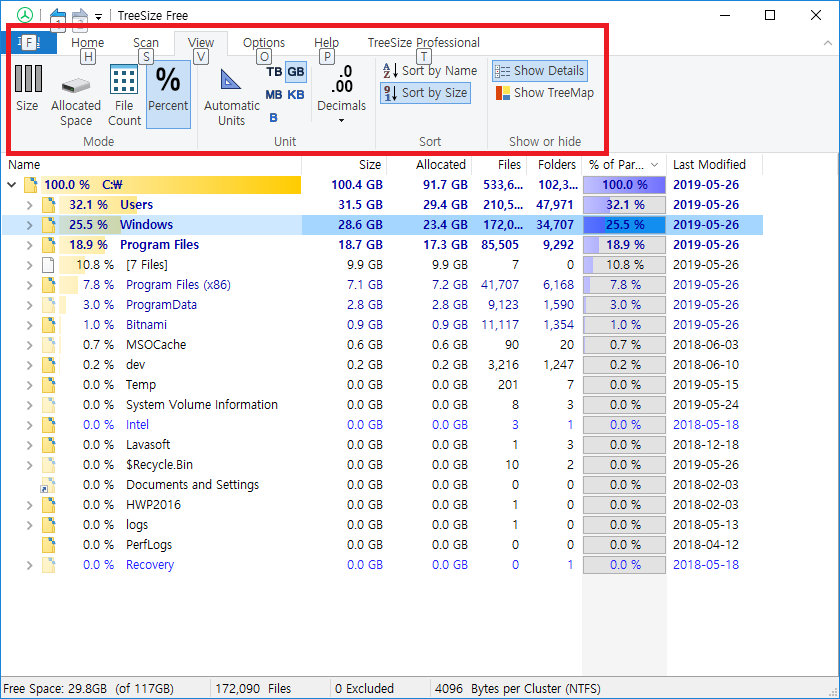
Task: Expand the ProgramData folder
Action: tap(29, 305)
